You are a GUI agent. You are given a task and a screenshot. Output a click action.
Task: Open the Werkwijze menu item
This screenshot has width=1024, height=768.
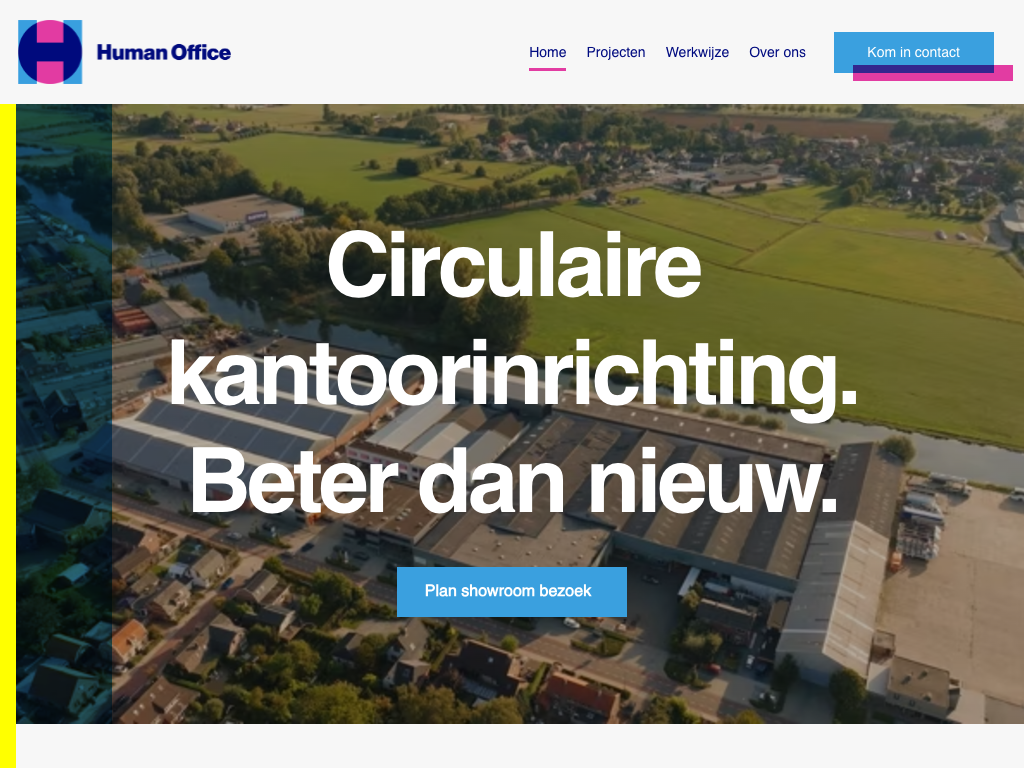[697, 52]
